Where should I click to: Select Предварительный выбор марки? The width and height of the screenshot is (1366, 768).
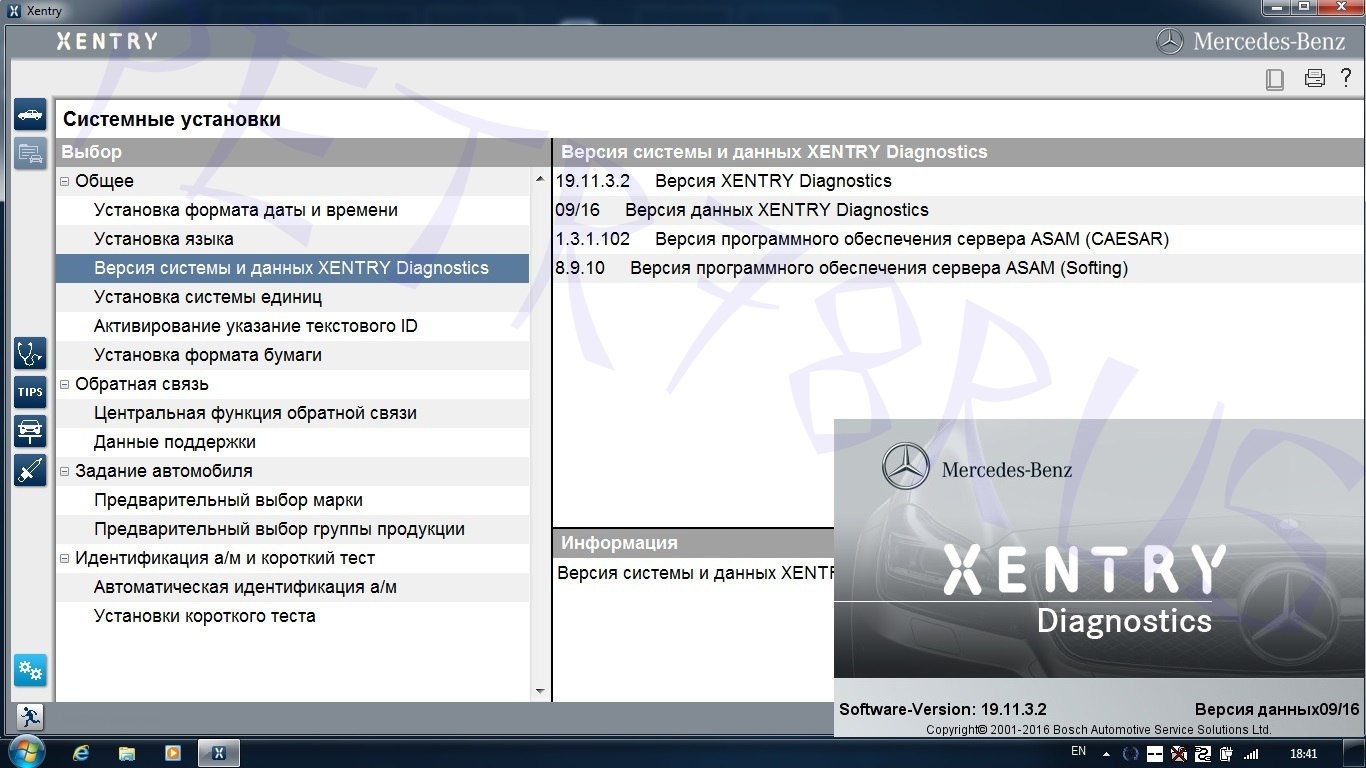tap(292, 500)
